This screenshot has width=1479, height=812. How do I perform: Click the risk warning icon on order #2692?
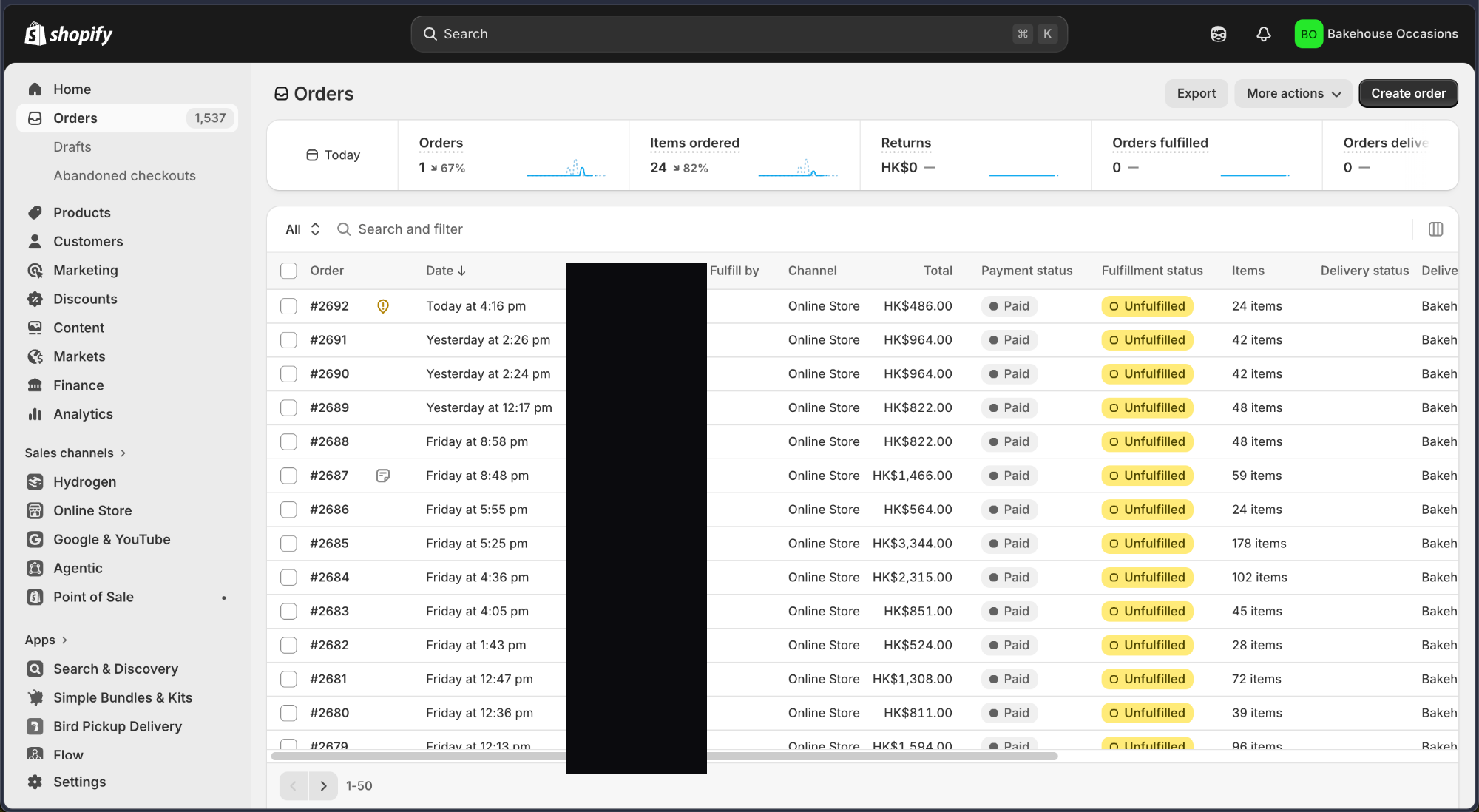point(383,306)
